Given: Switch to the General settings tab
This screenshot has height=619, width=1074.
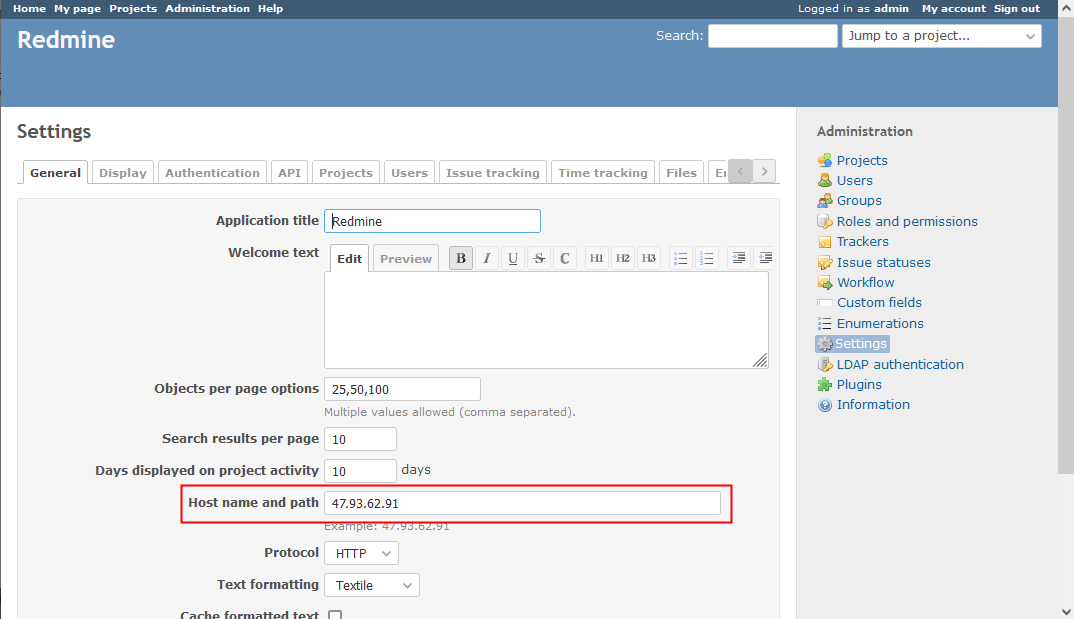Looking at the screenshot, I should [x=55, y=173].
